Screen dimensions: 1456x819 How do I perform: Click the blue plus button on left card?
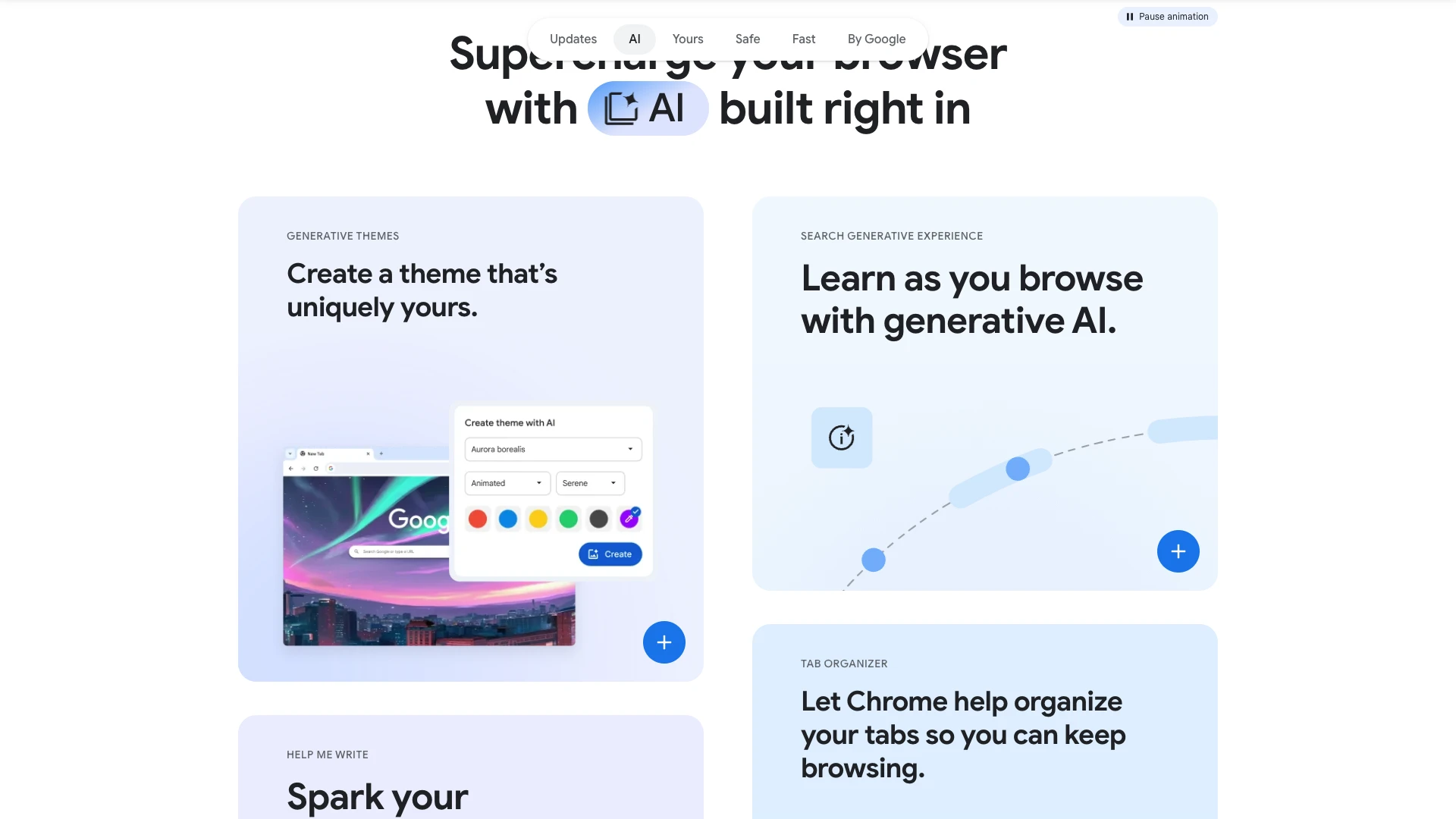tap(663, 641)
